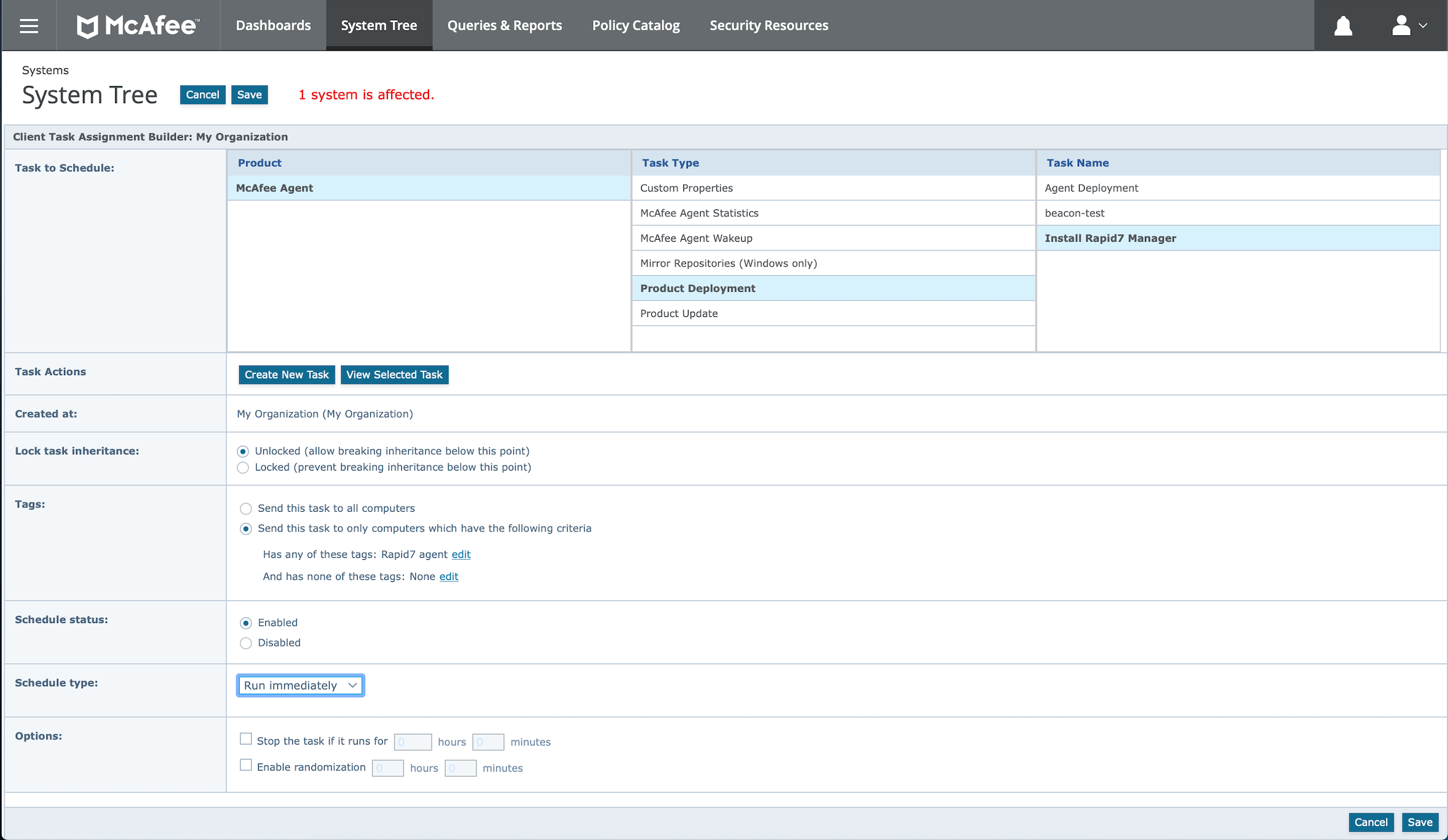Click the Create New Task button
This screenshot has width=1448, height=840.
coord(287,374)
